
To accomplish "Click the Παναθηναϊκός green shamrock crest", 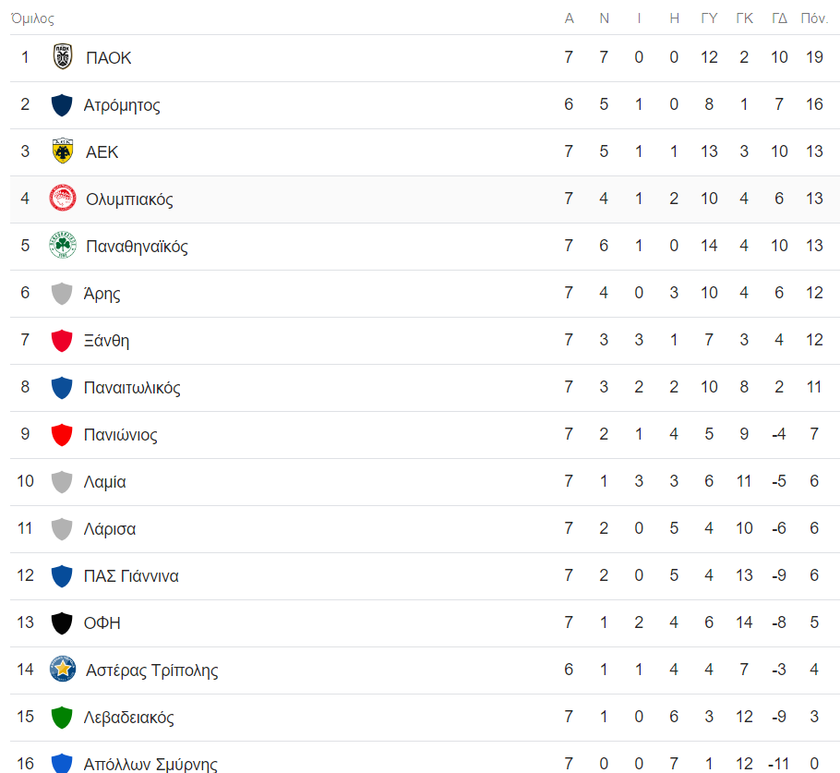I will point(63,245).
